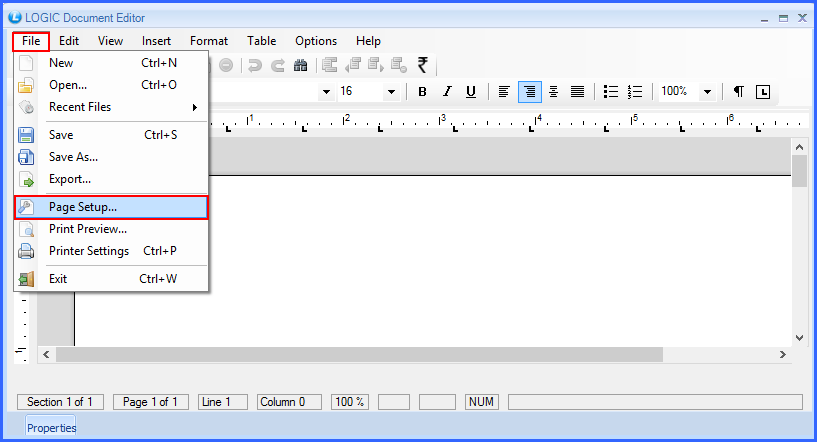
Task: Center align the text
Action: [553, 92]
